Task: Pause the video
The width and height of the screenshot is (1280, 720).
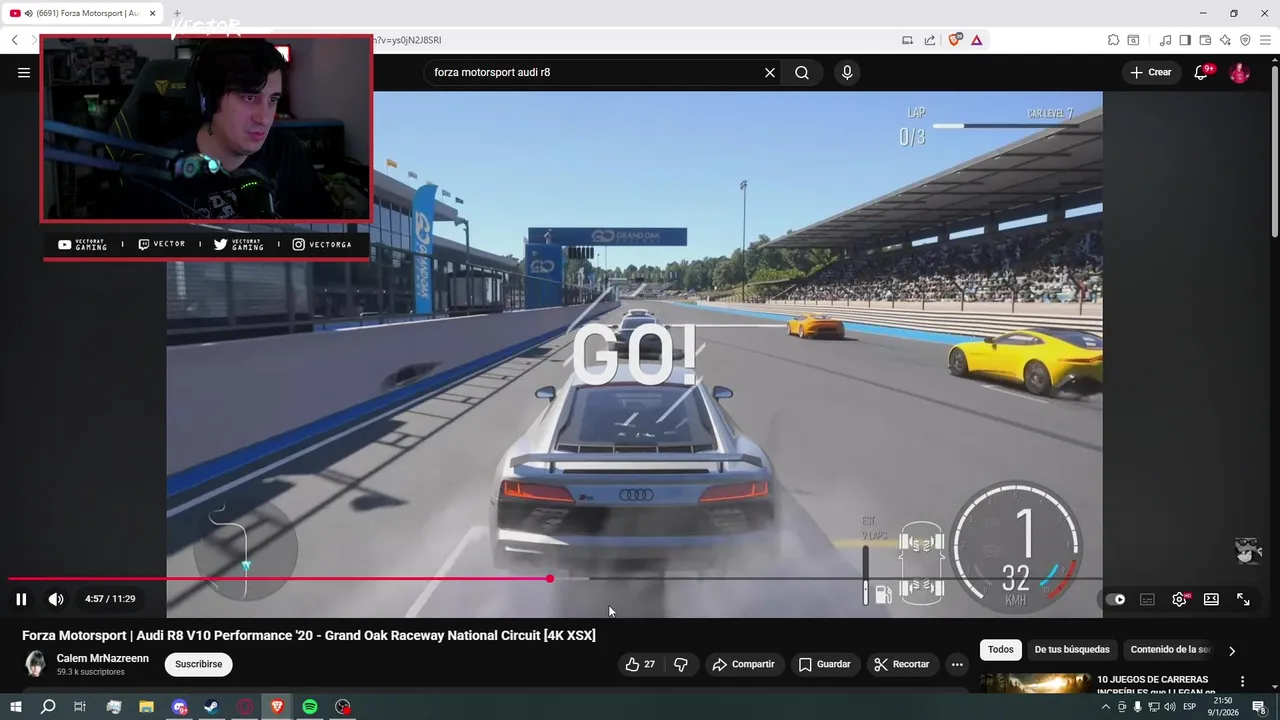Action: click(21, 599)
